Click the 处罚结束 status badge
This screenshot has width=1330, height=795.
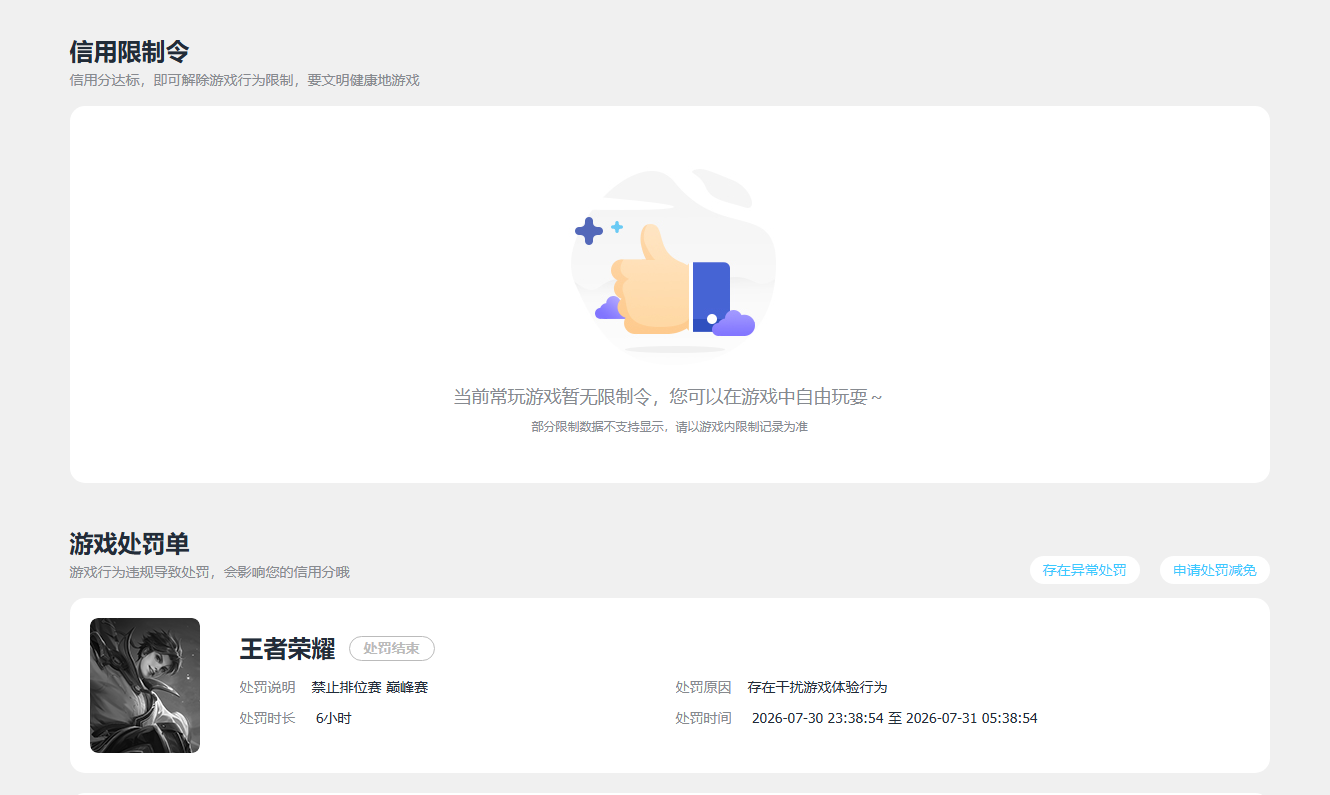point(392,648)
